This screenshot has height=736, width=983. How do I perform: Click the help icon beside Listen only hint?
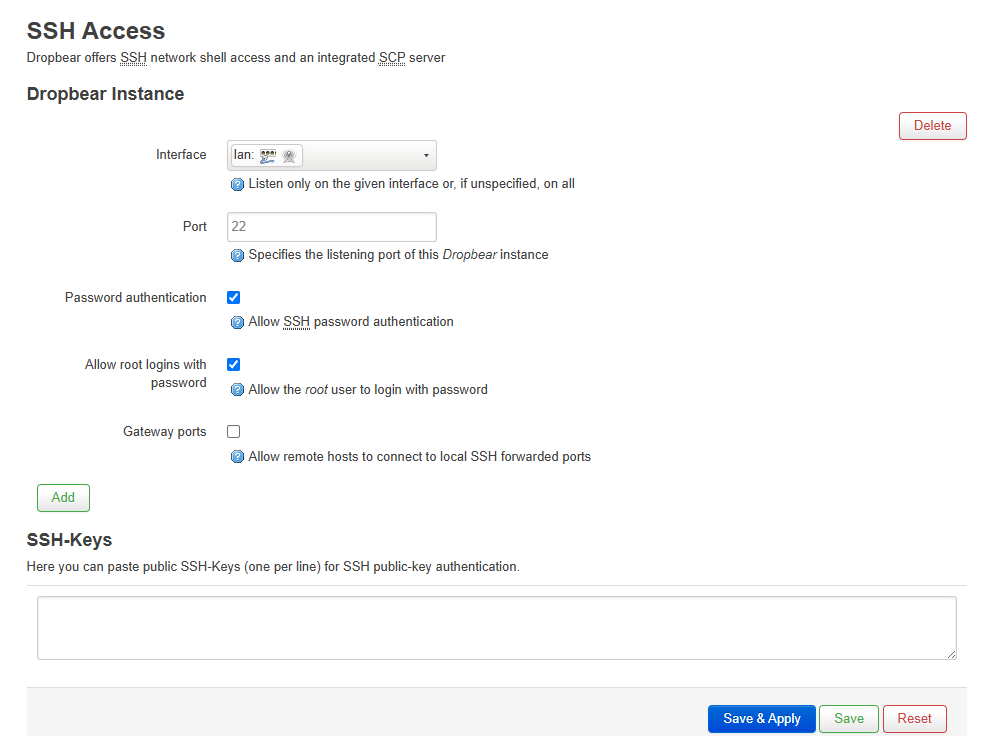[237, 184]
